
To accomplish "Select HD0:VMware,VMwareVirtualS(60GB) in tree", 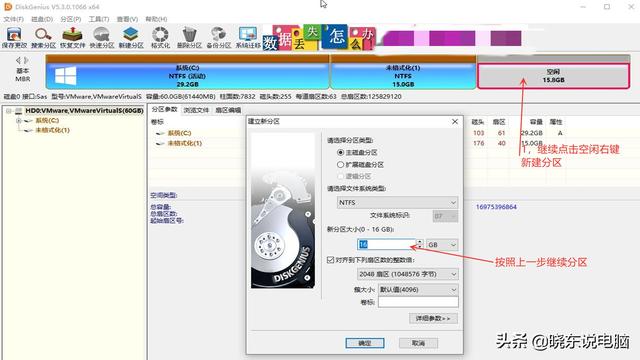I will point(84,111).
